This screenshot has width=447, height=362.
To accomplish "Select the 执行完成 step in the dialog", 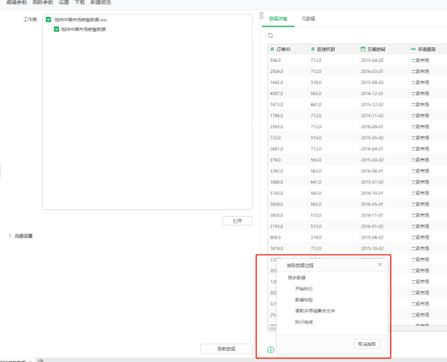I will 304,322.
